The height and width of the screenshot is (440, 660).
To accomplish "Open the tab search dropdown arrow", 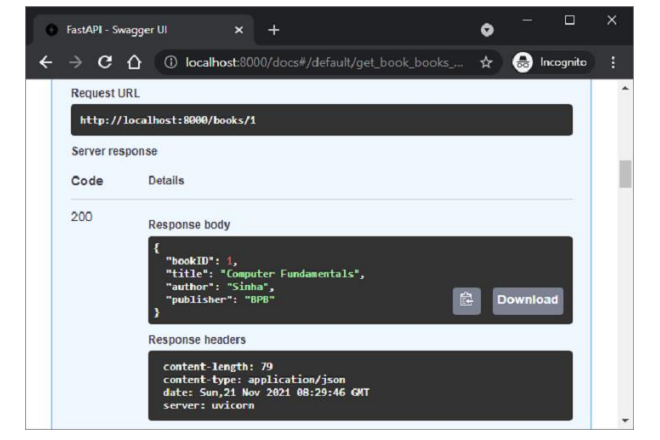I will point(487,29).
